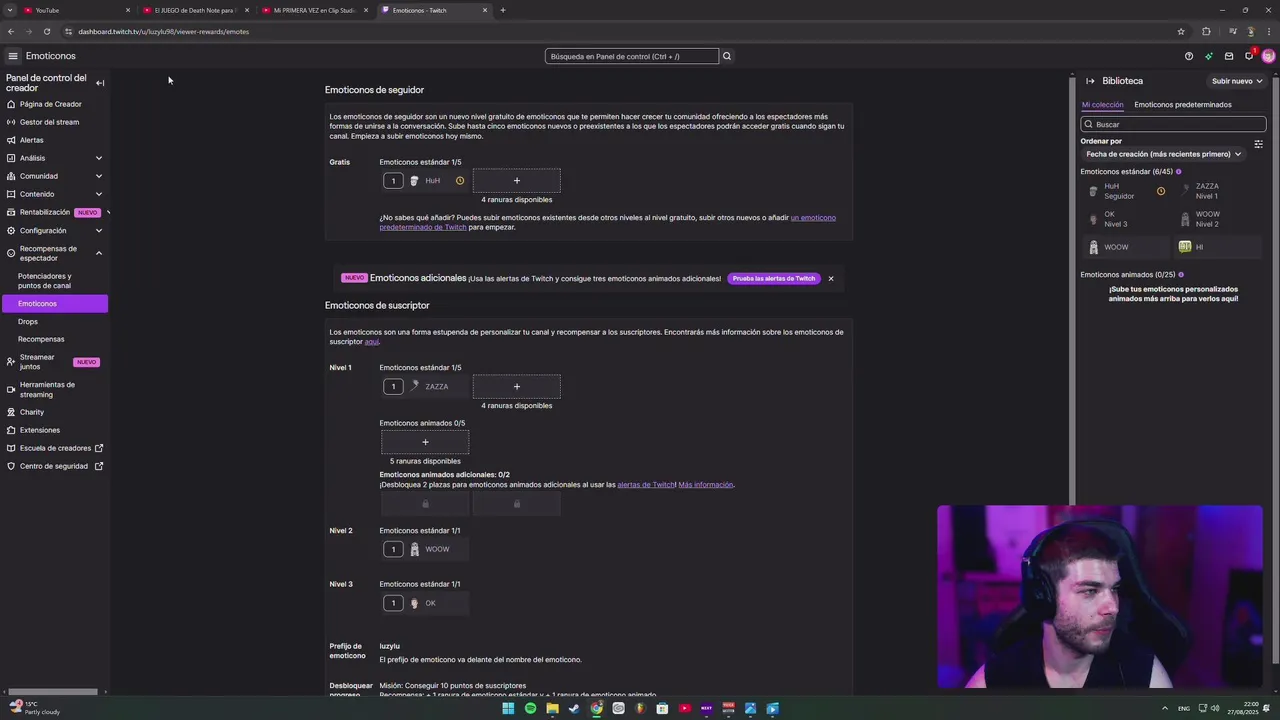Open Escuela de creadores external link
Image resolution: width=1280 pixels, height=720 pixels.
pyautogui.click(x=54, y=448)
